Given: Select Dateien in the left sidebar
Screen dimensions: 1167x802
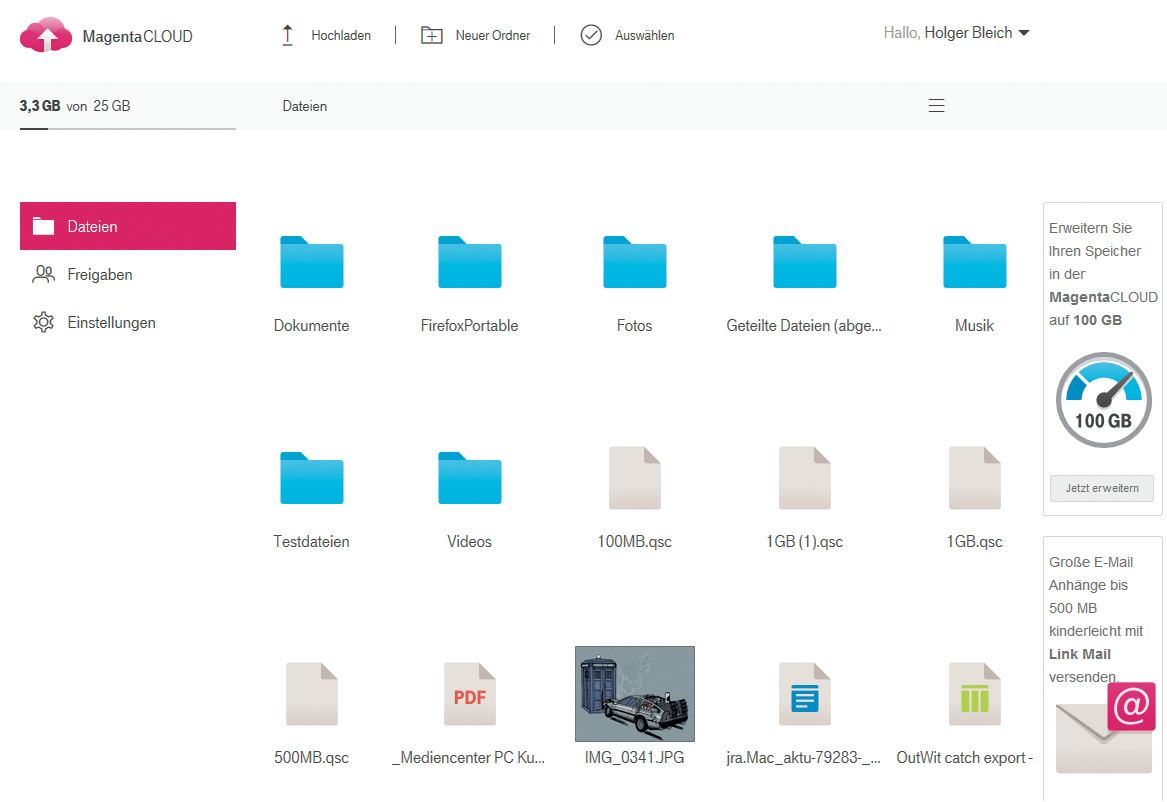Looking at the screenshot, I should pos(128,226).
